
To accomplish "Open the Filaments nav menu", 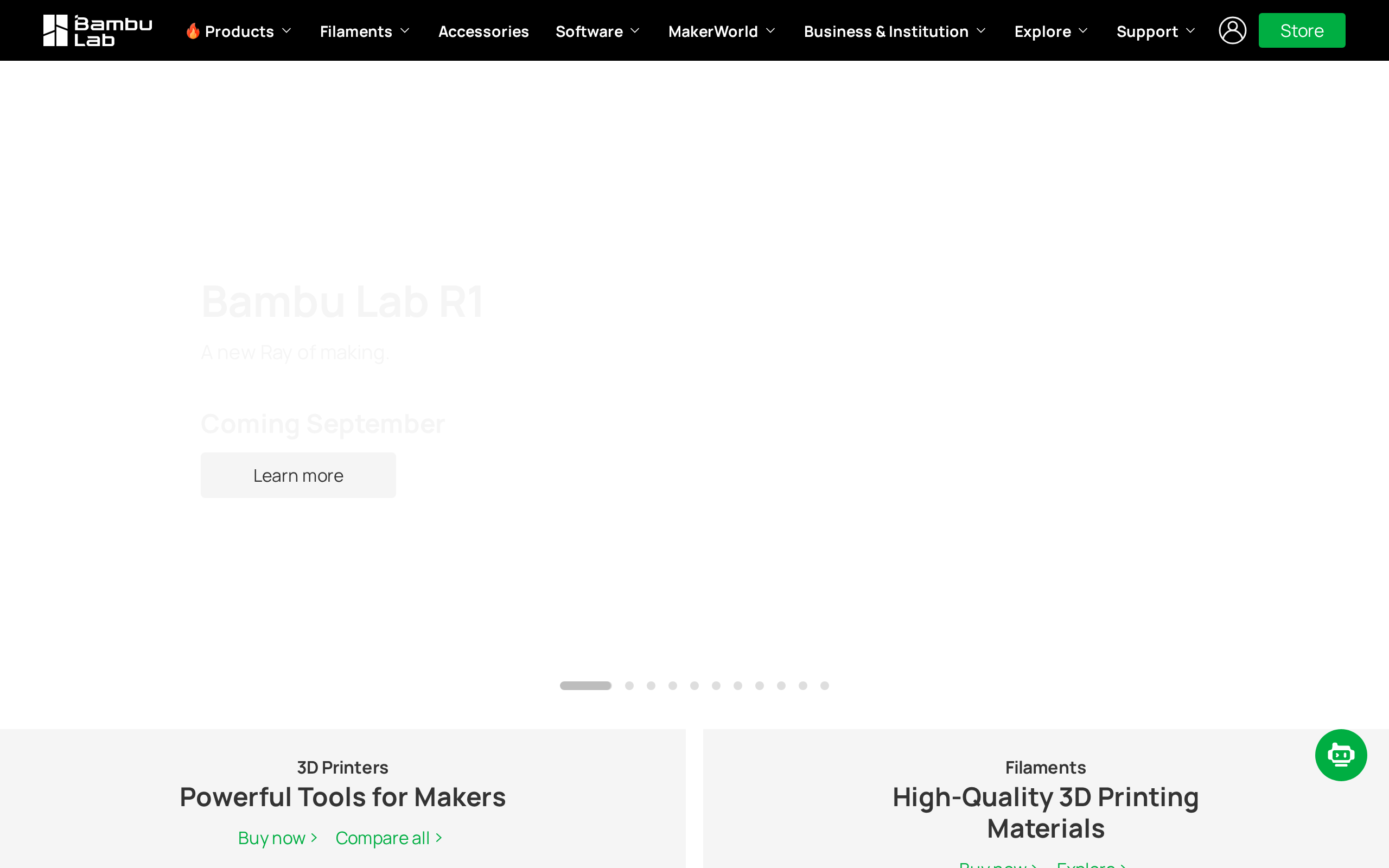I will 356,31.
